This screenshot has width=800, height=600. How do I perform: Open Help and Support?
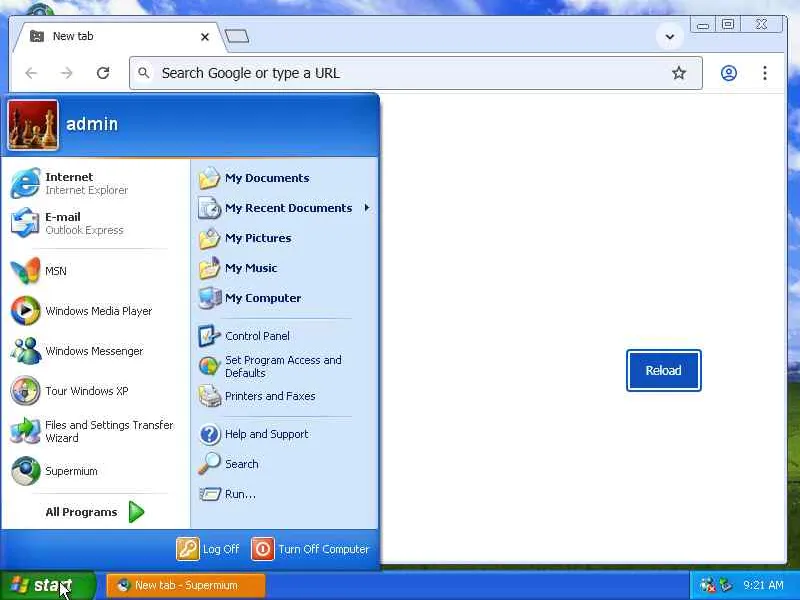[285, 434]
